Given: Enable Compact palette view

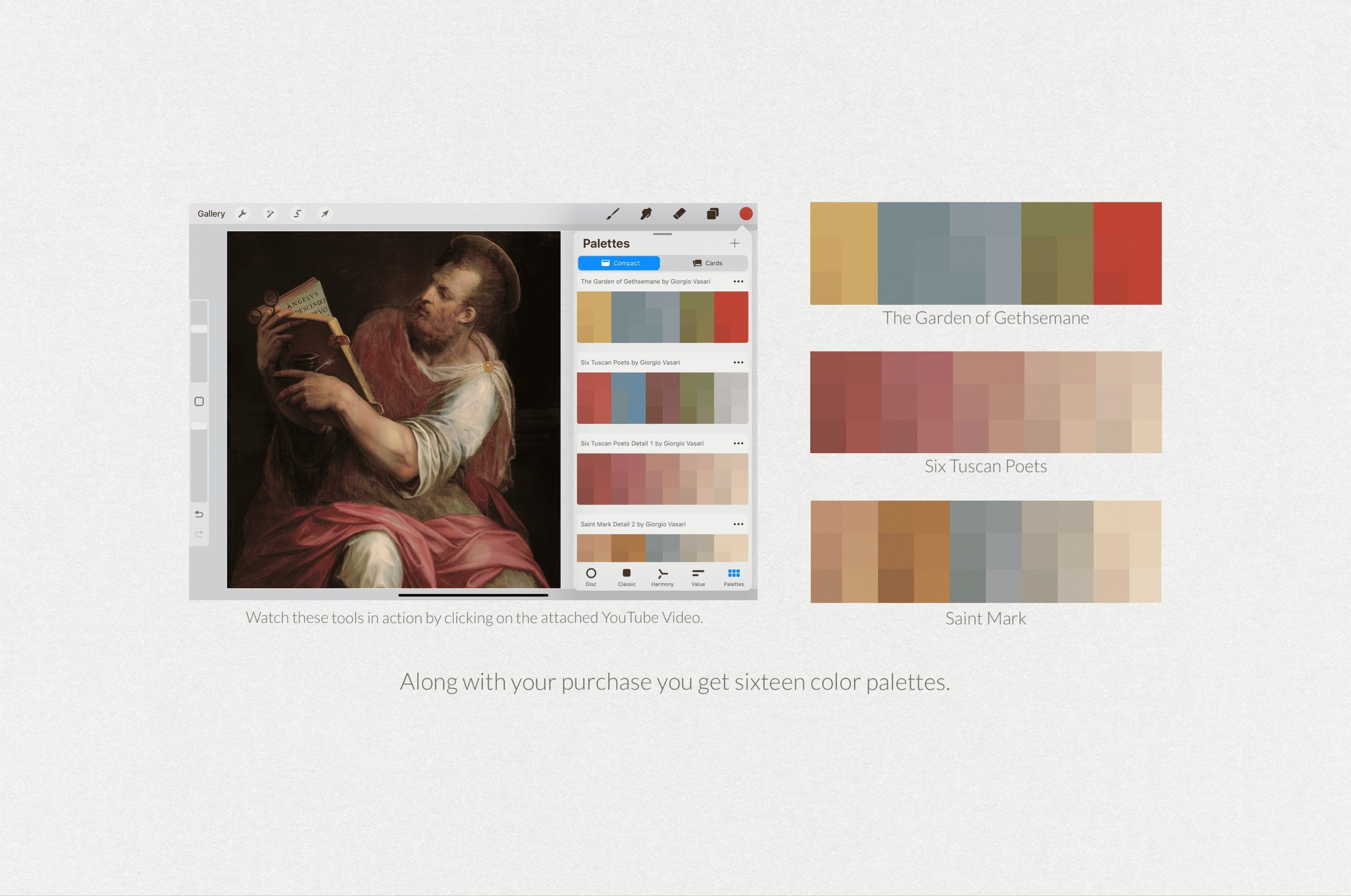Looking at the screenshot, I should (620, 263).
